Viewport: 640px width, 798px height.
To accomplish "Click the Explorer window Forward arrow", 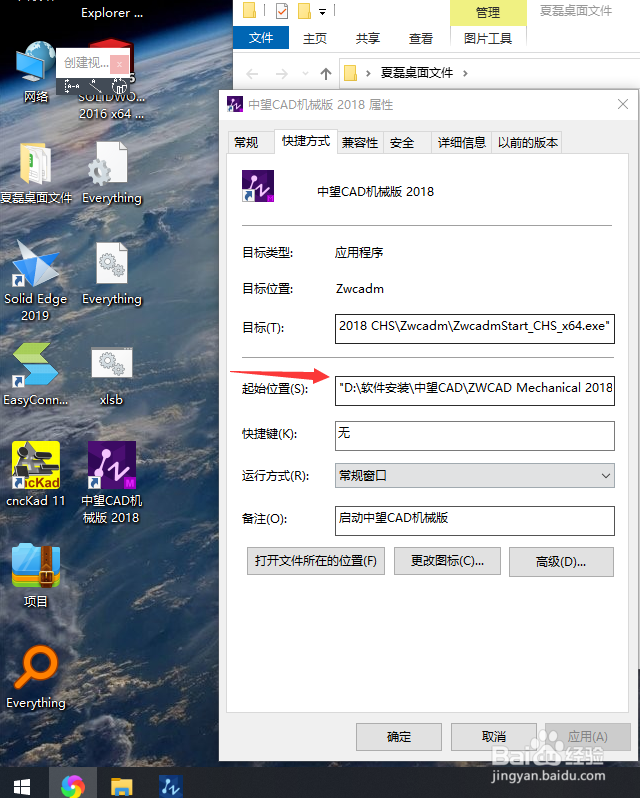I will pos(281,74).
